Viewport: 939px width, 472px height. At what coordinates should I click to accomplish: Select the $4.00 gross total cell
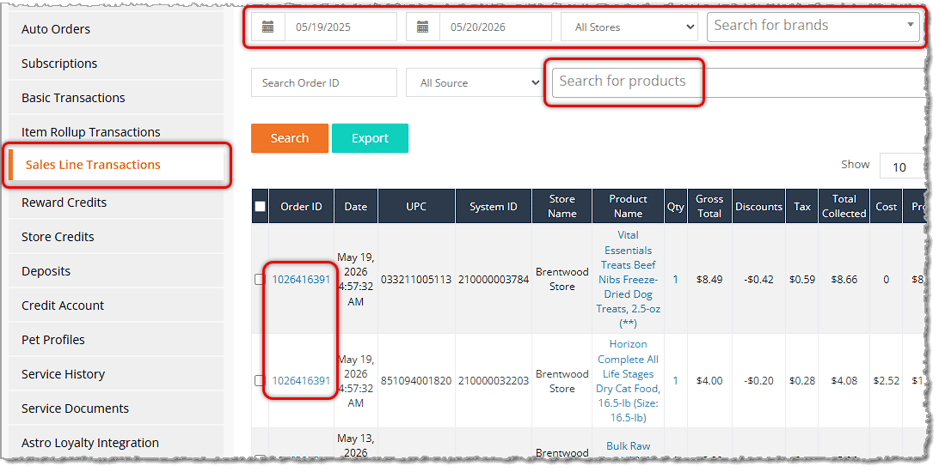[710, 381]
